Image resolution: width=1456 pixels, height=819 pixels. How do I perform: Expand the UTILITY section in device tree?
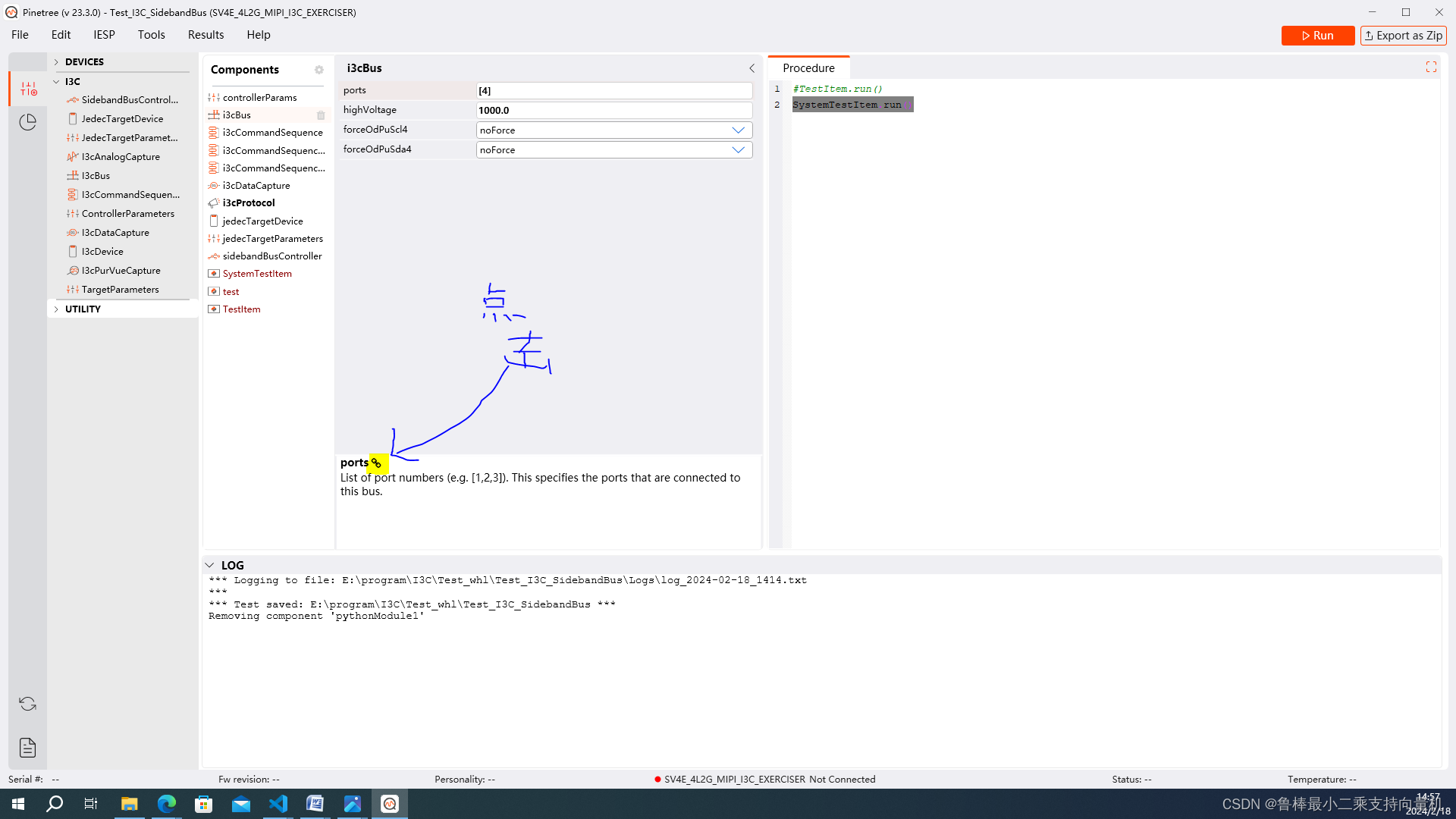click(57, 308)
